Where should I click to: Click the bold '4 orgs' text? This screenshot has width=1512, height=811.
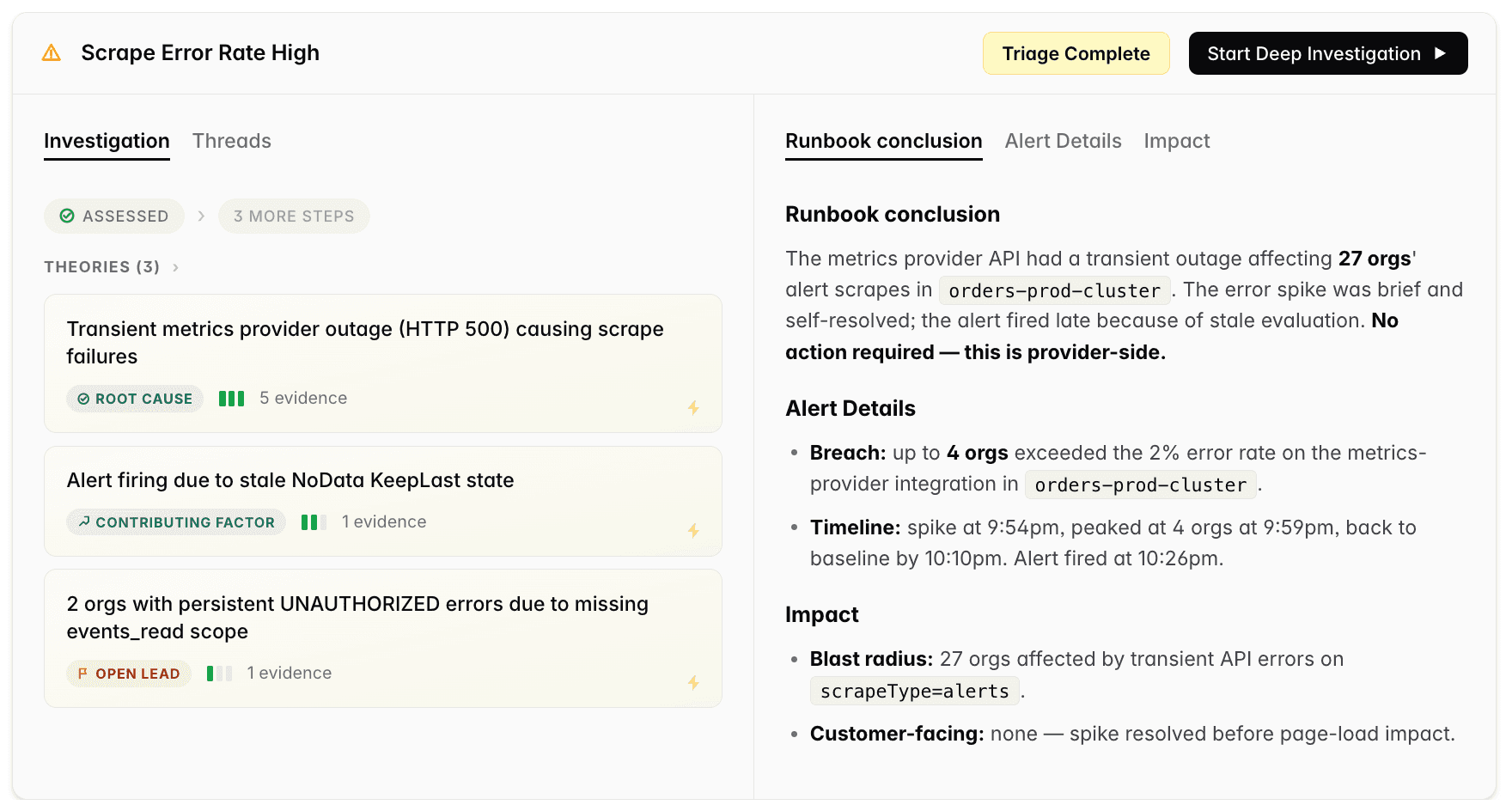pyautogui.click(x=978, y=453)
